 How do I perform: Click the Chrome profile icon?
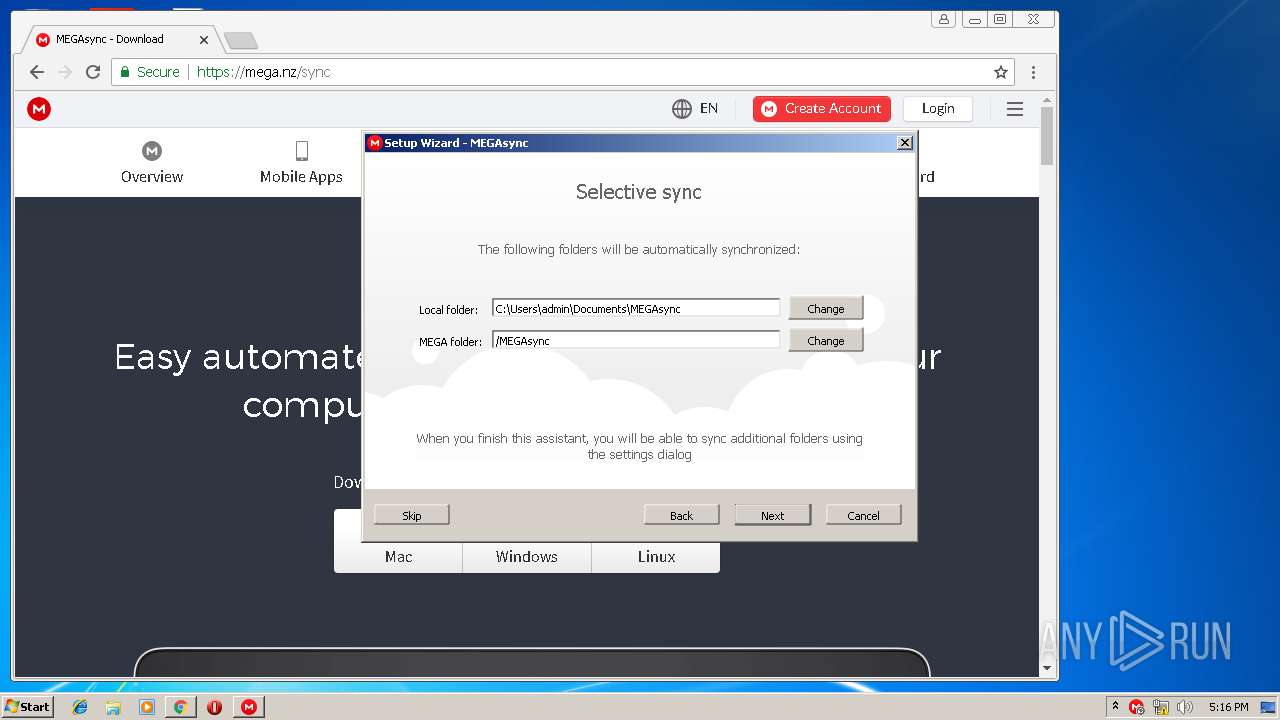[x=943, y=19]
